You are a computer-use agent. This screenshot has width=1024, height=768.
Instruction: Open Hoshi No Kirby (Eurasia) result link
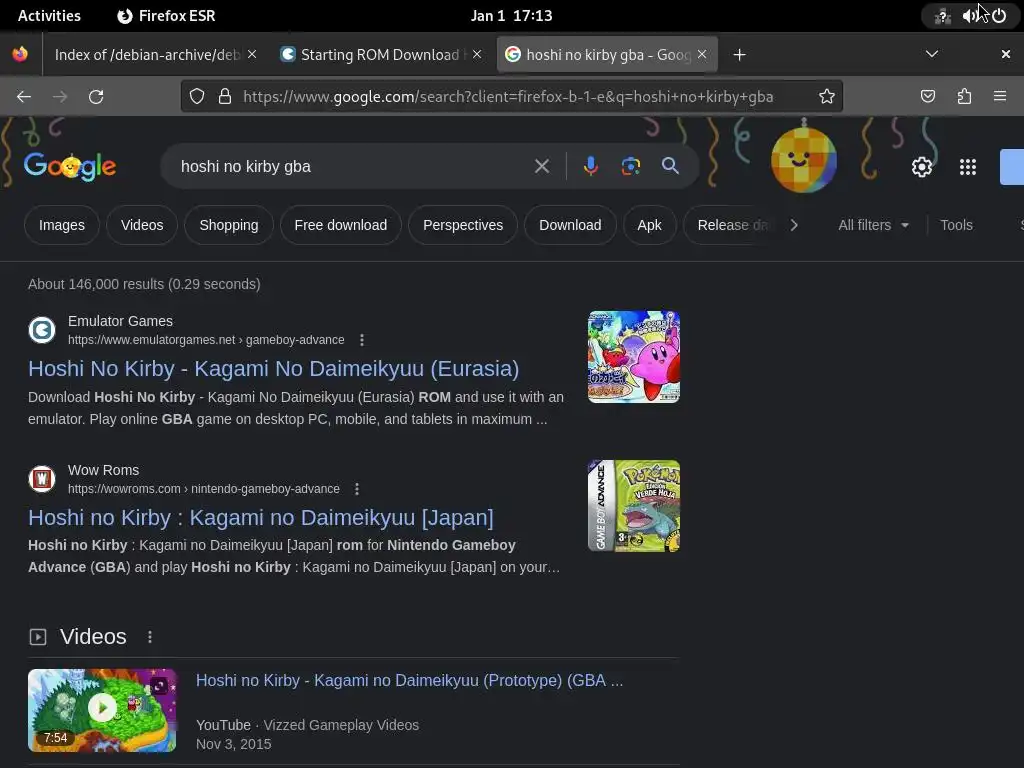(274, 369)
